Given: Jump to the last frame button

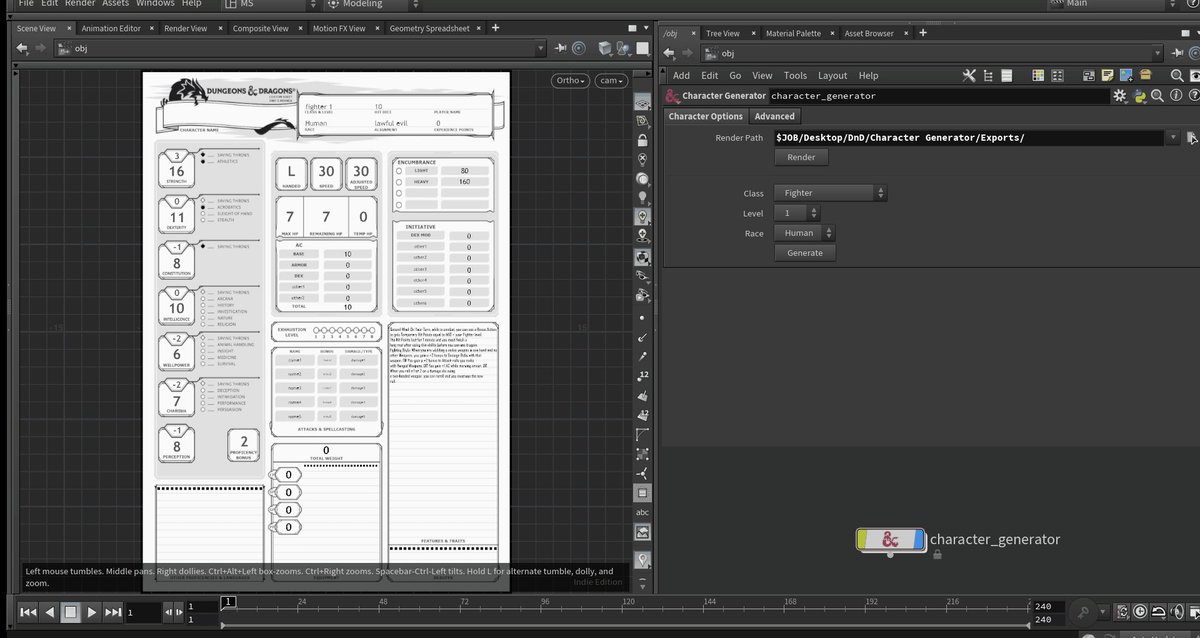Looking at the screenshot, I should [x=113, y=611].
